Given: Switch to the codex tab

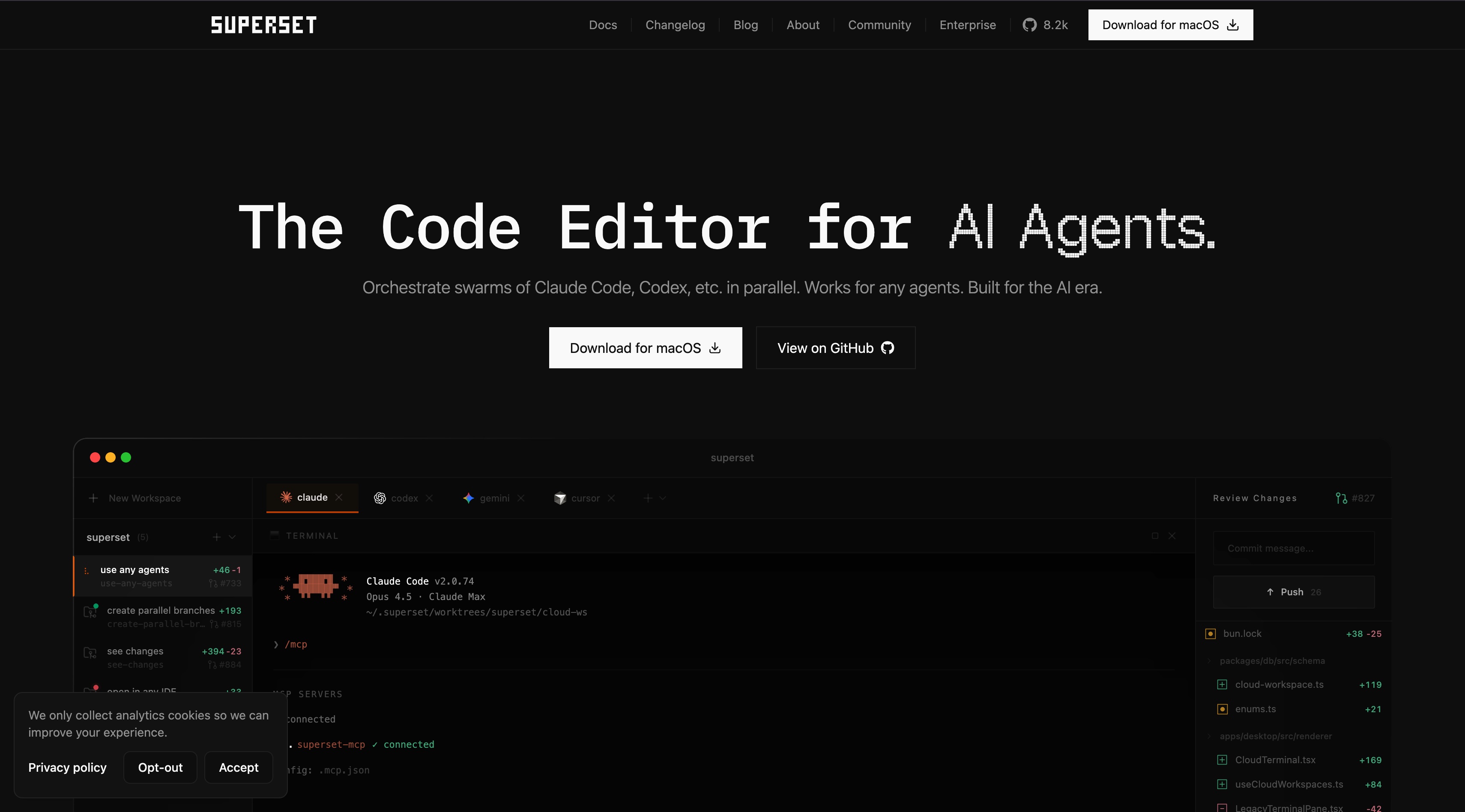Looking at the screenshot, I should coord(404,498).
